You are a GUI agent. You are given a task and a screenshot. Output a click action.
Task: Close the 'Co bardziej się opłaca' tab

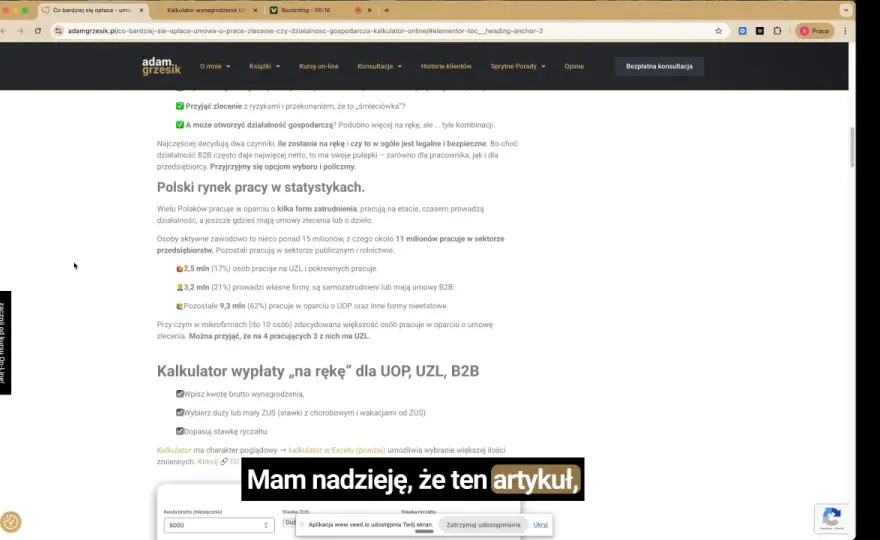tap(141, 10)
